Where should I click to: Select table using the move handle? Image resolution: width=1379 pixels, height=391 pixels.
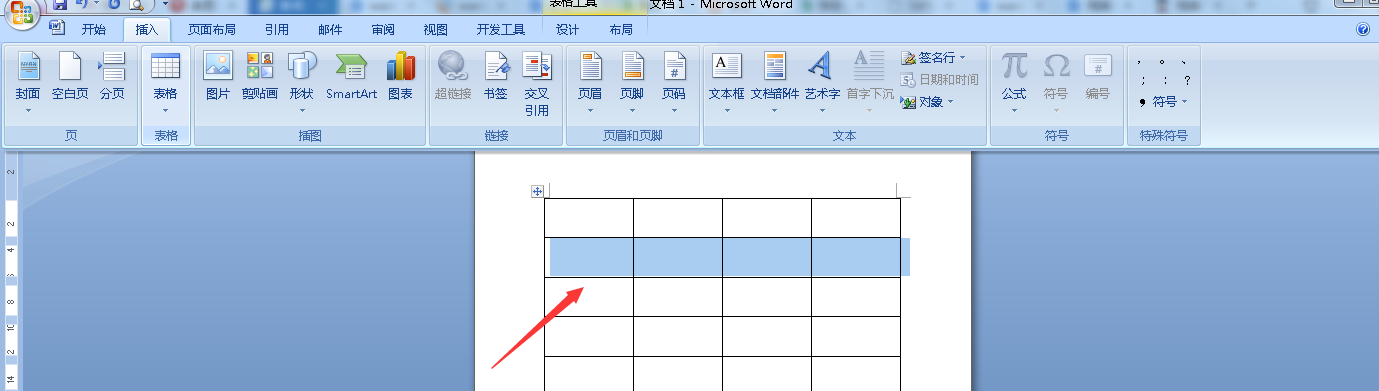coord(537,191)
